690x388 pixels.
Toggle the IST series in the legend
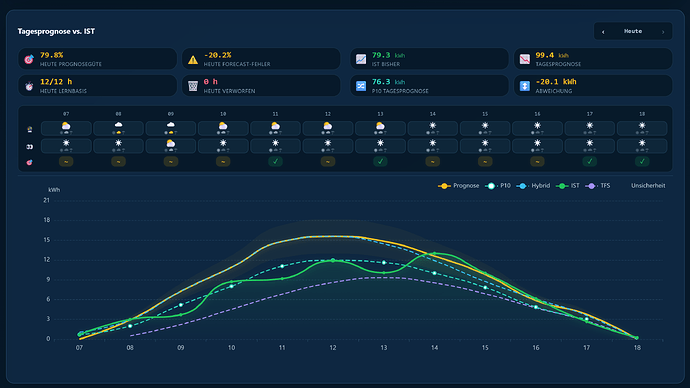(568, 186)
